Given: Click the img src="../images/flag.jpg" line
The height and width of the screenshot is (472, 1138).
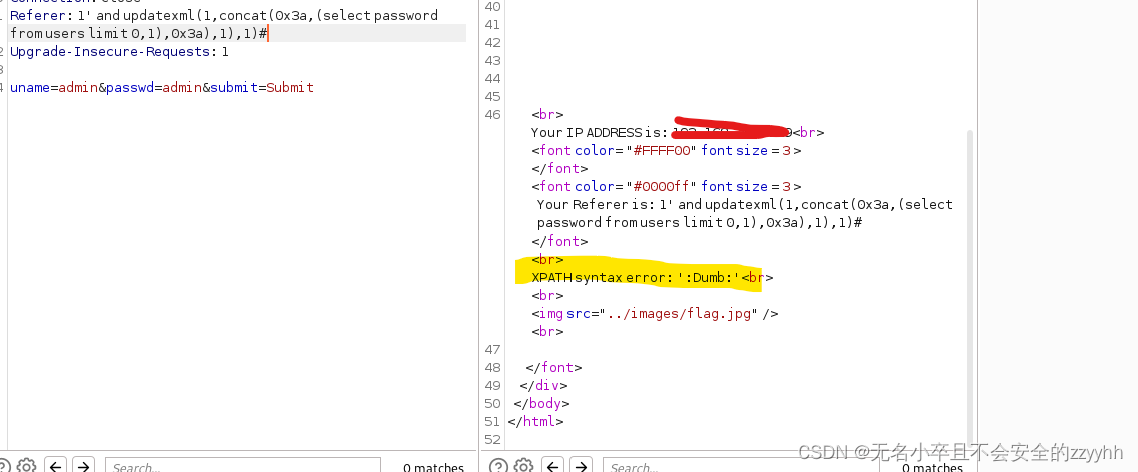Looking at the screenshot, I should [655, 313].
